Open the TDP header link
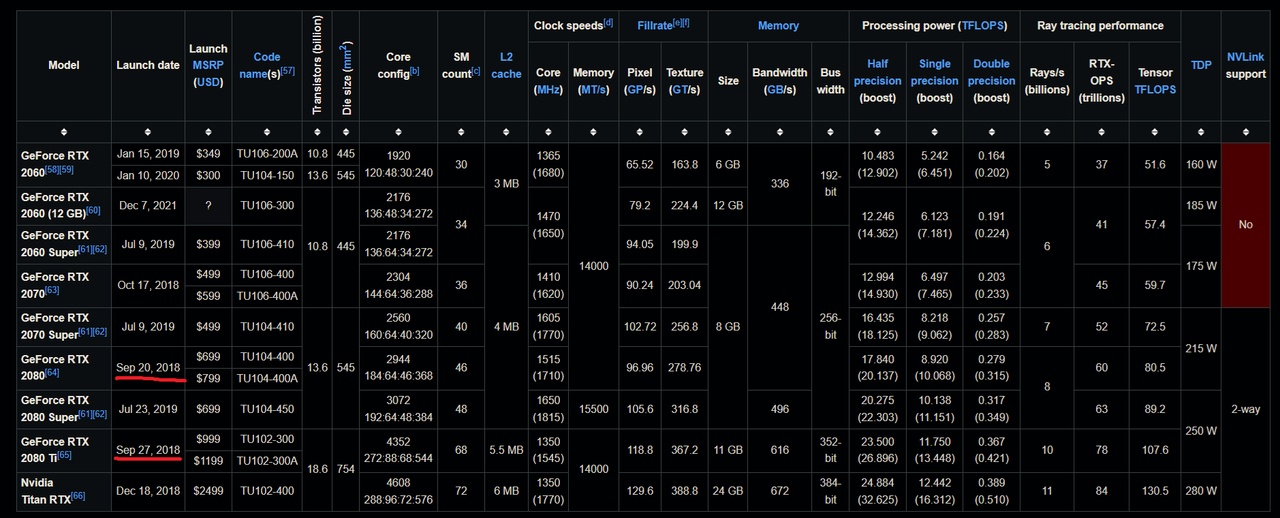Screen dimensions: 1280x518 click(1201, 65)
